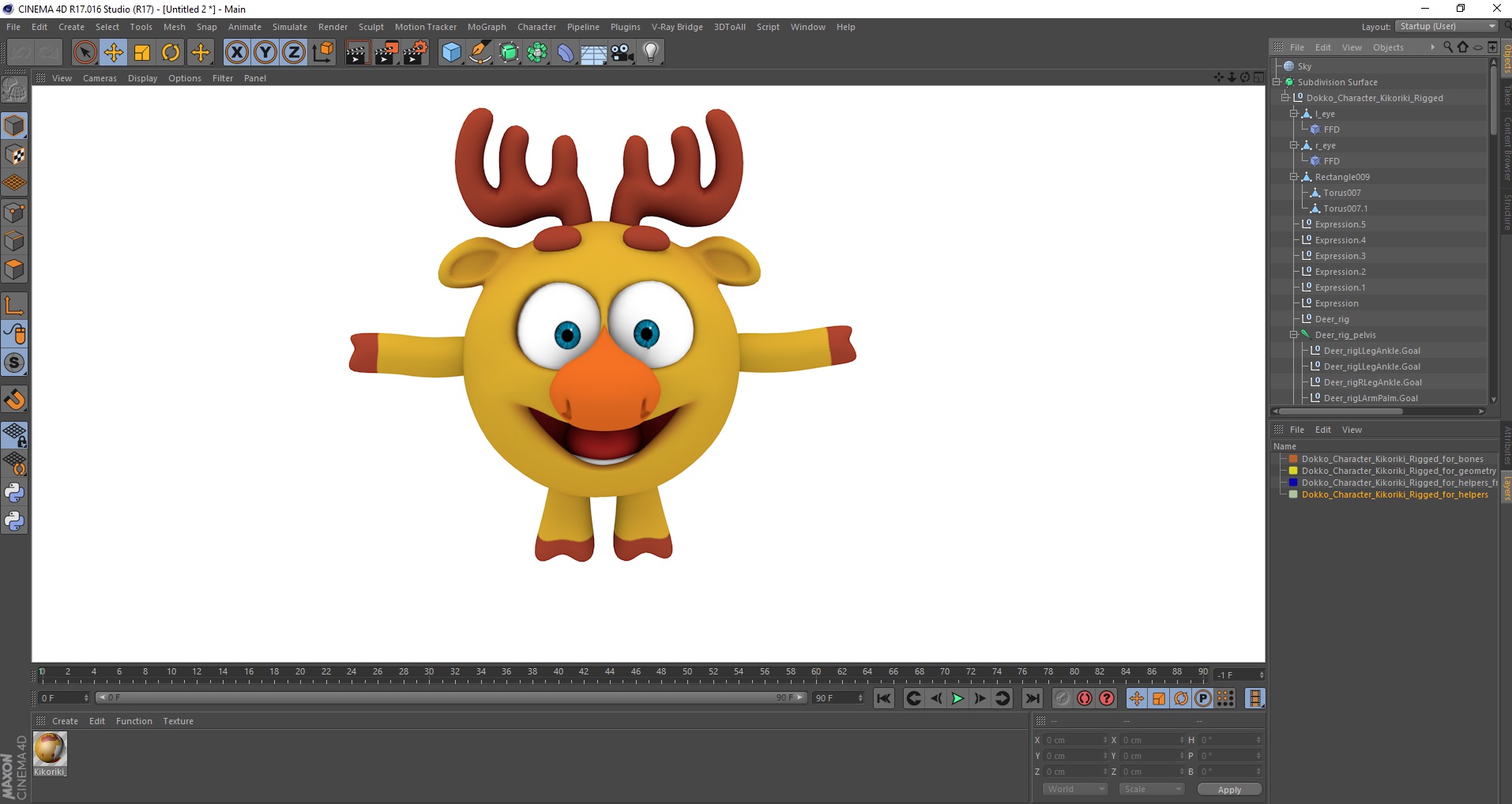This screenshot has width=1512, height=804.
Task: Collapse the Subdivision Surface tree
Action: (1277, 82)
